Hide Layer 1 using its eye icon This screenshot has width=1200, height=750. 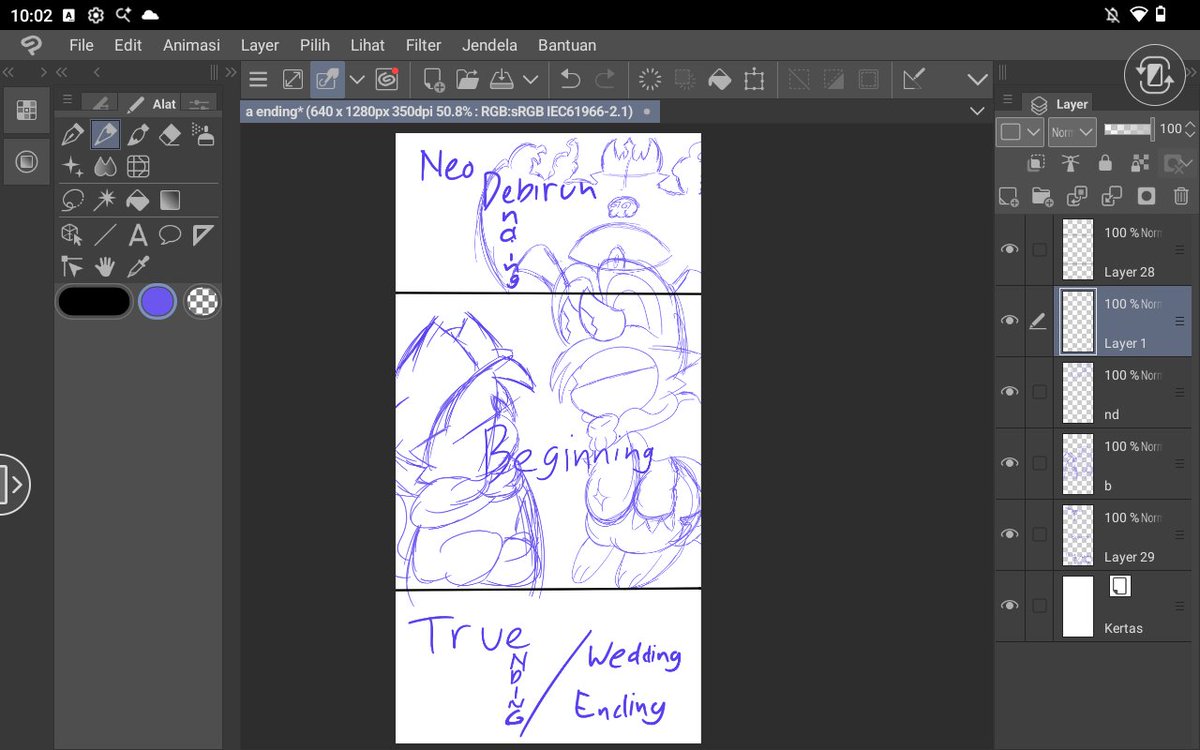click(1010, 320)
